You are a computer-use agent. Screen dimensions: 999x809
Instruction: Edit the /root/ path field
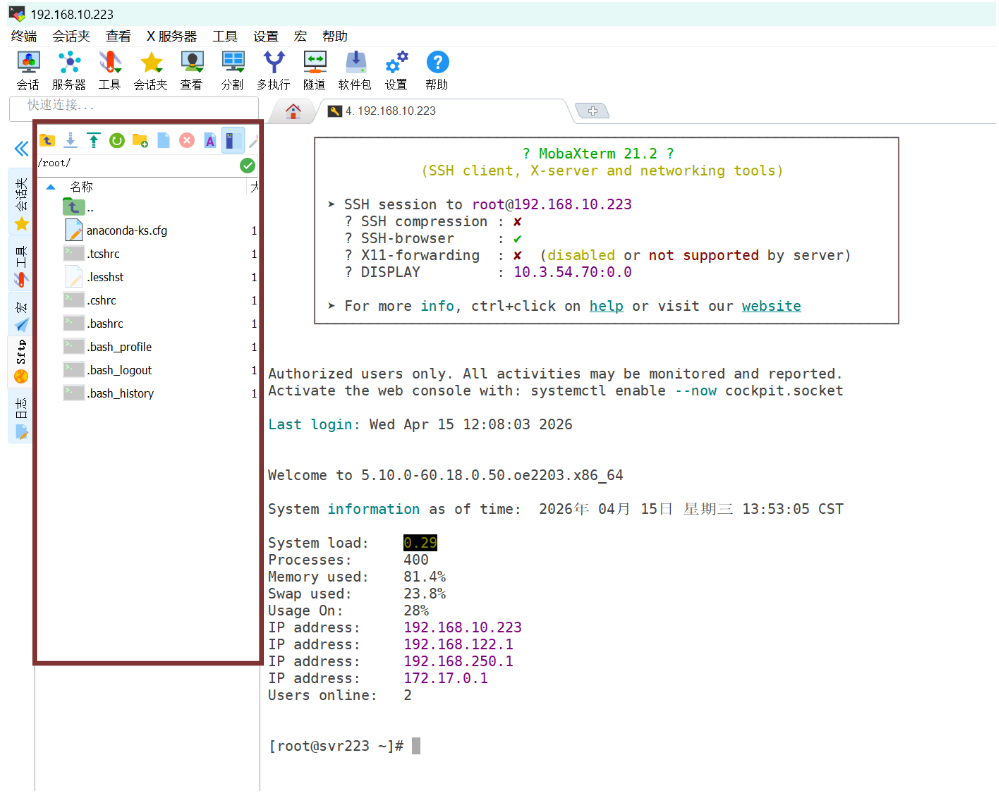pyautogui.click(x=137, y=164)
